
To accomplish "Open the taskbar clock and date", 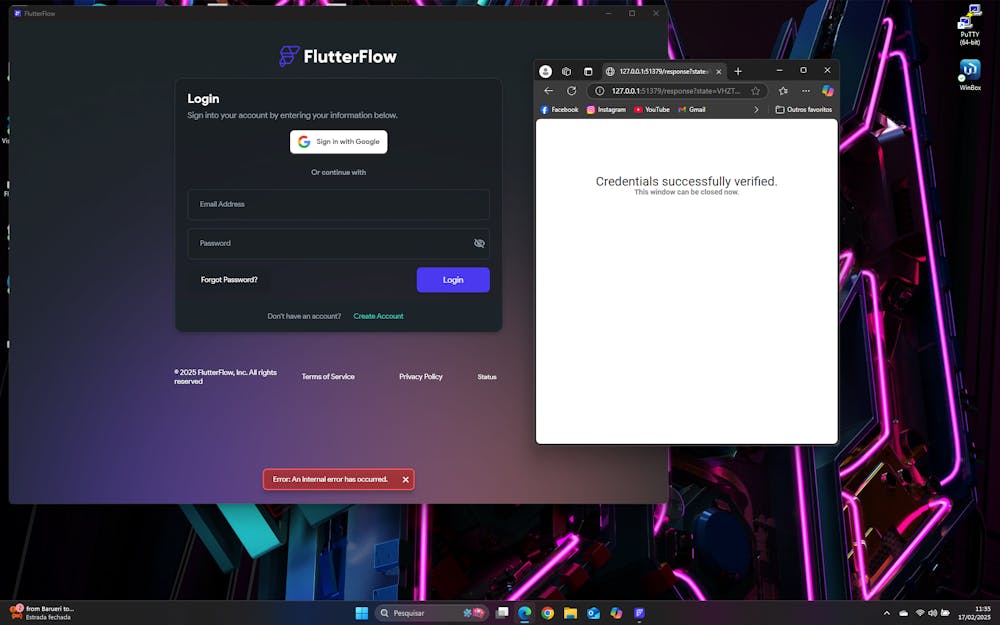I will pyautogui.click(x=974, y=613).
